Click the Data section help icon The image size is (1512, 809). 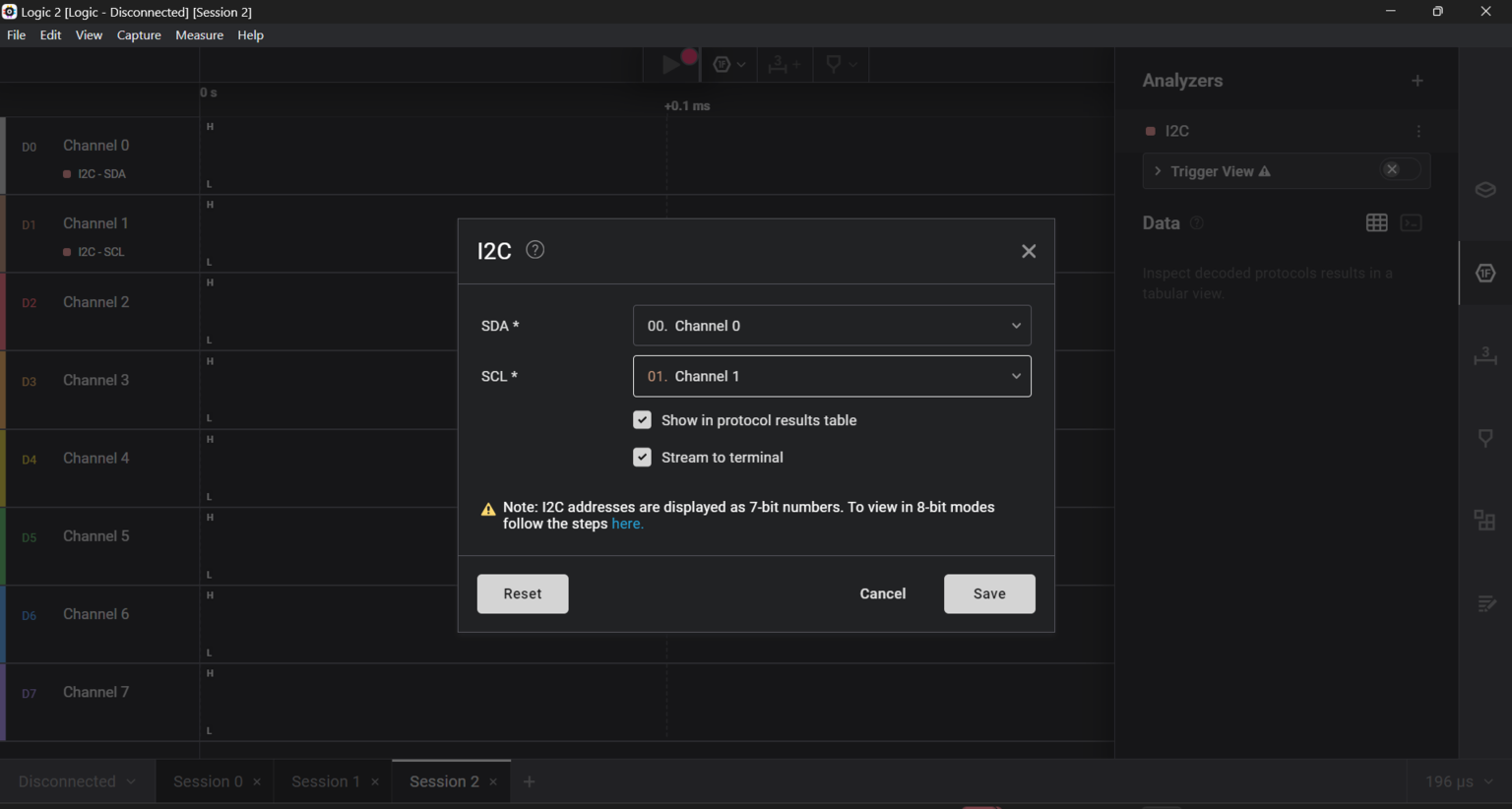[1197, 223]
